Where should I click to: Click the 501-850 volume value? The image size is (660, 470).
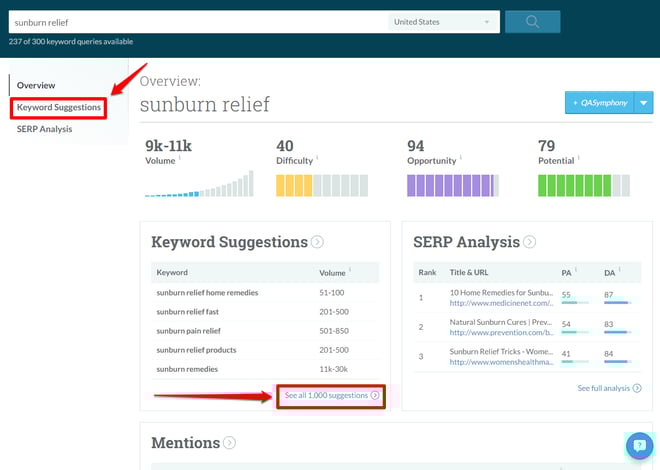tap(334, 331)
